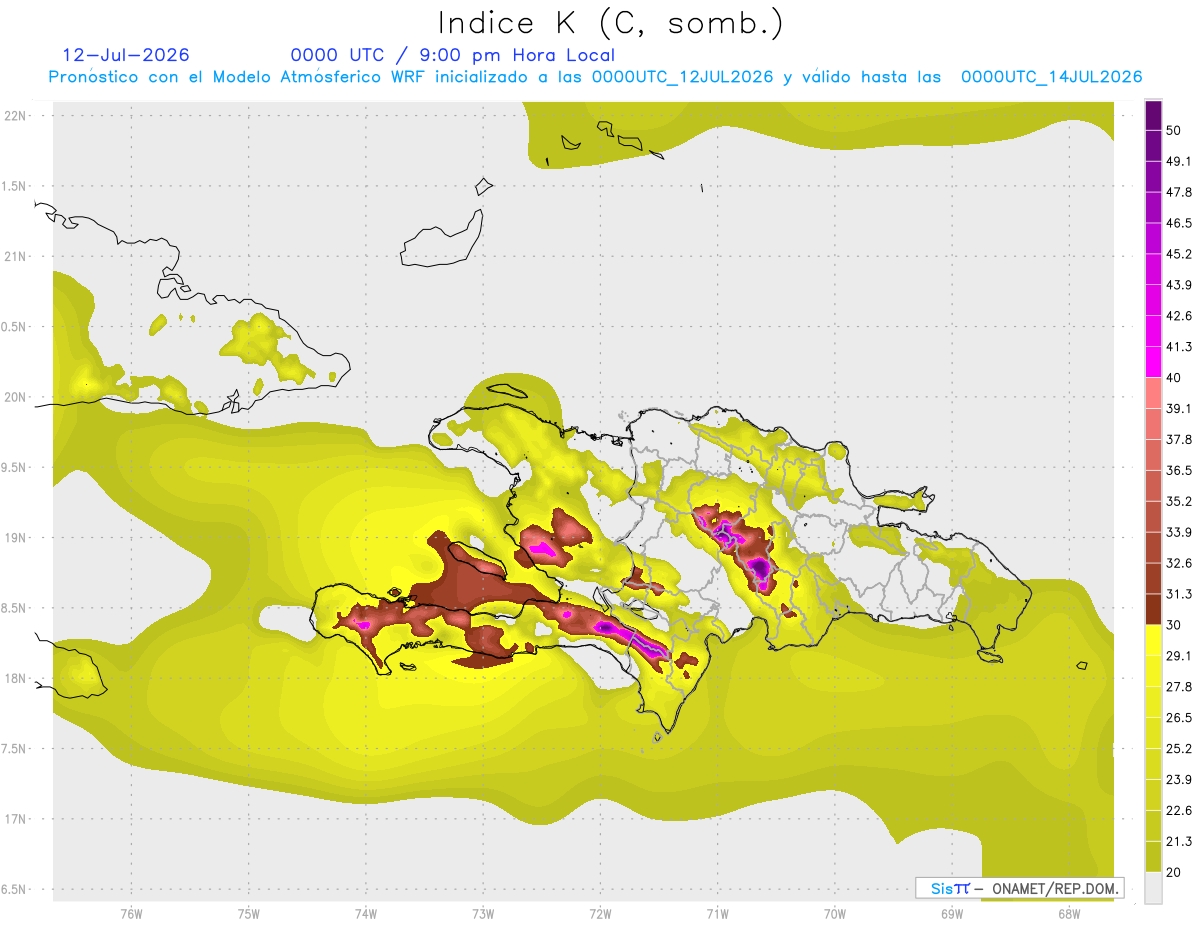Click the '22N' latitude label
The image size is (1200, 927).
tap(15, 115)
